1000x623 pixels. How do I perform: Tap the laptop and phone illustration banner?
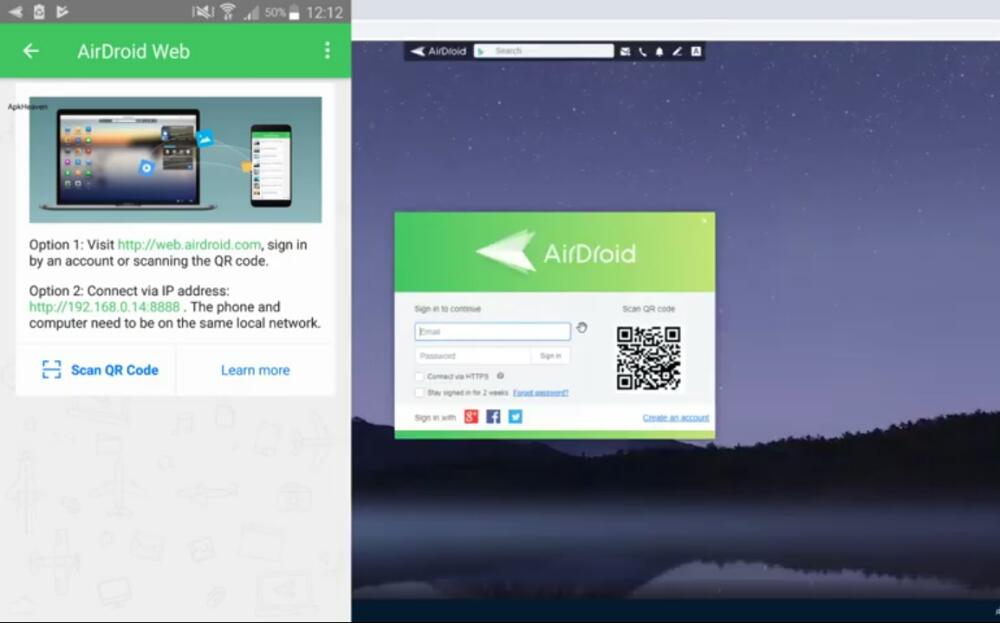point(175,159)
